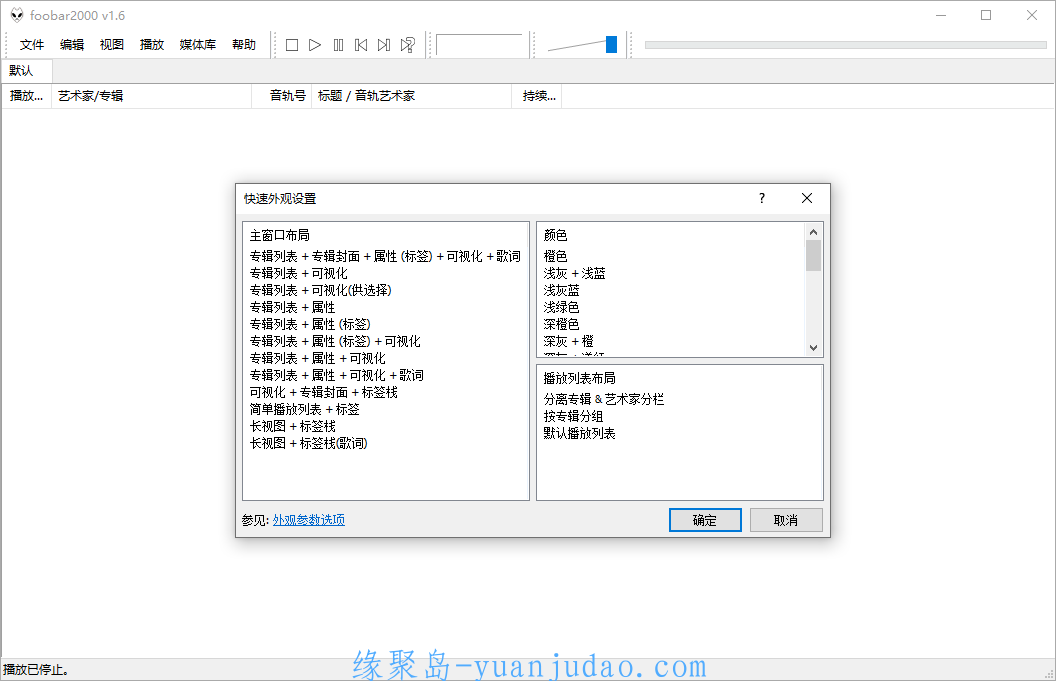Choose the 橙色 color scheme
1056x681 pixels.
pyautogui.click(x=556, y=257)
